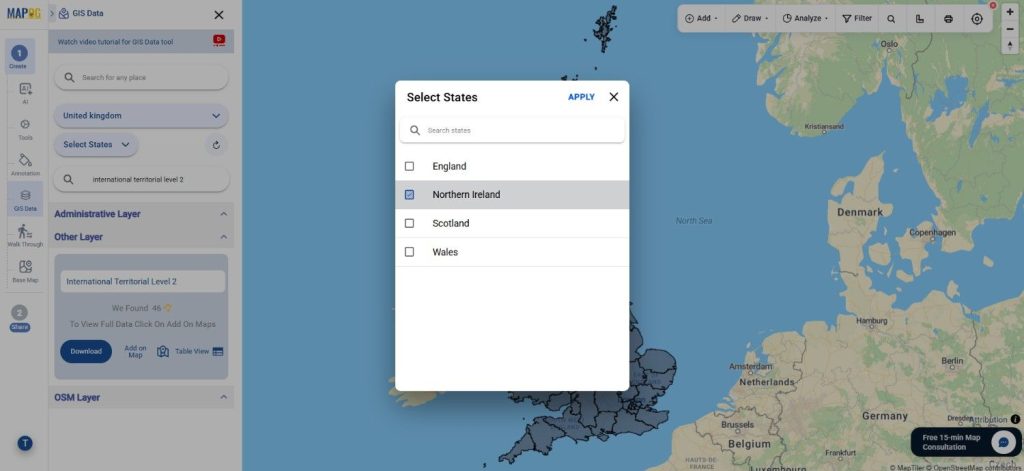The height and width of the screenshot is (471, 1024).
Task: Open the user profile avatar T
Action: (25, 444)
